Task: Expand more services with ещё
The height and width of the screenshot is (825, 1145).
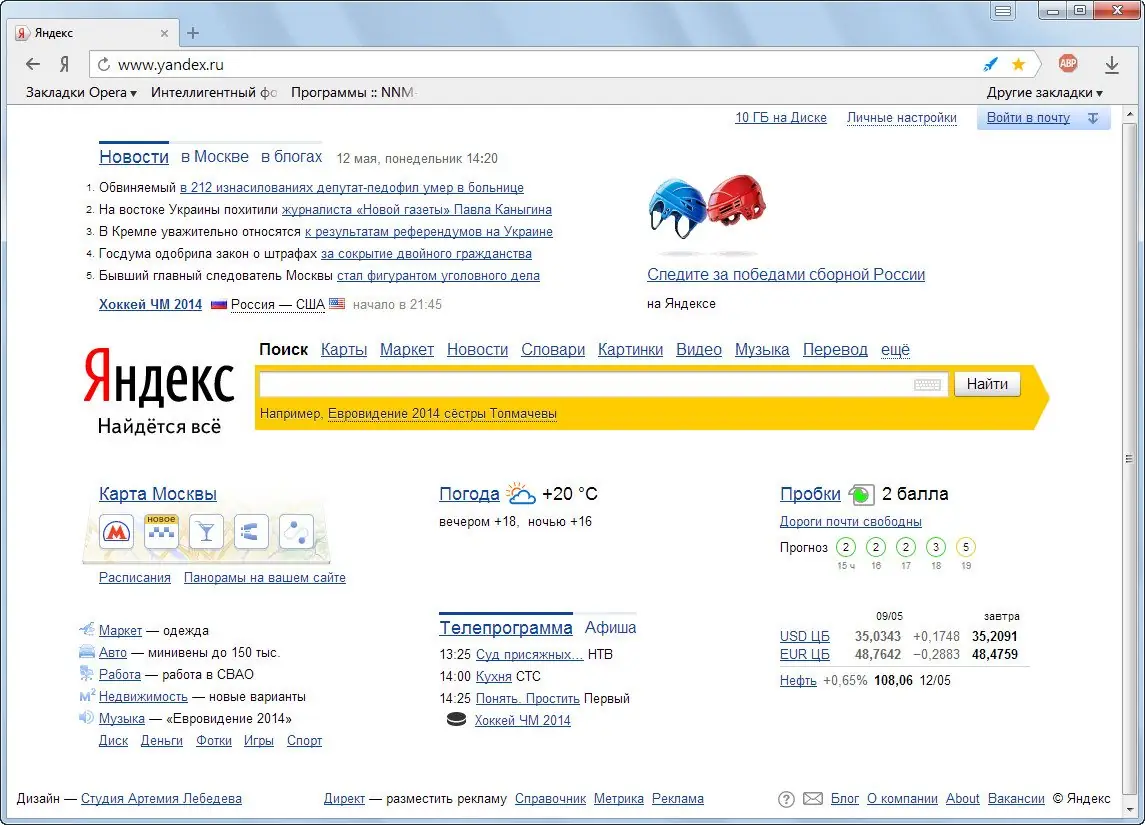Action: [x=895, y=350]
